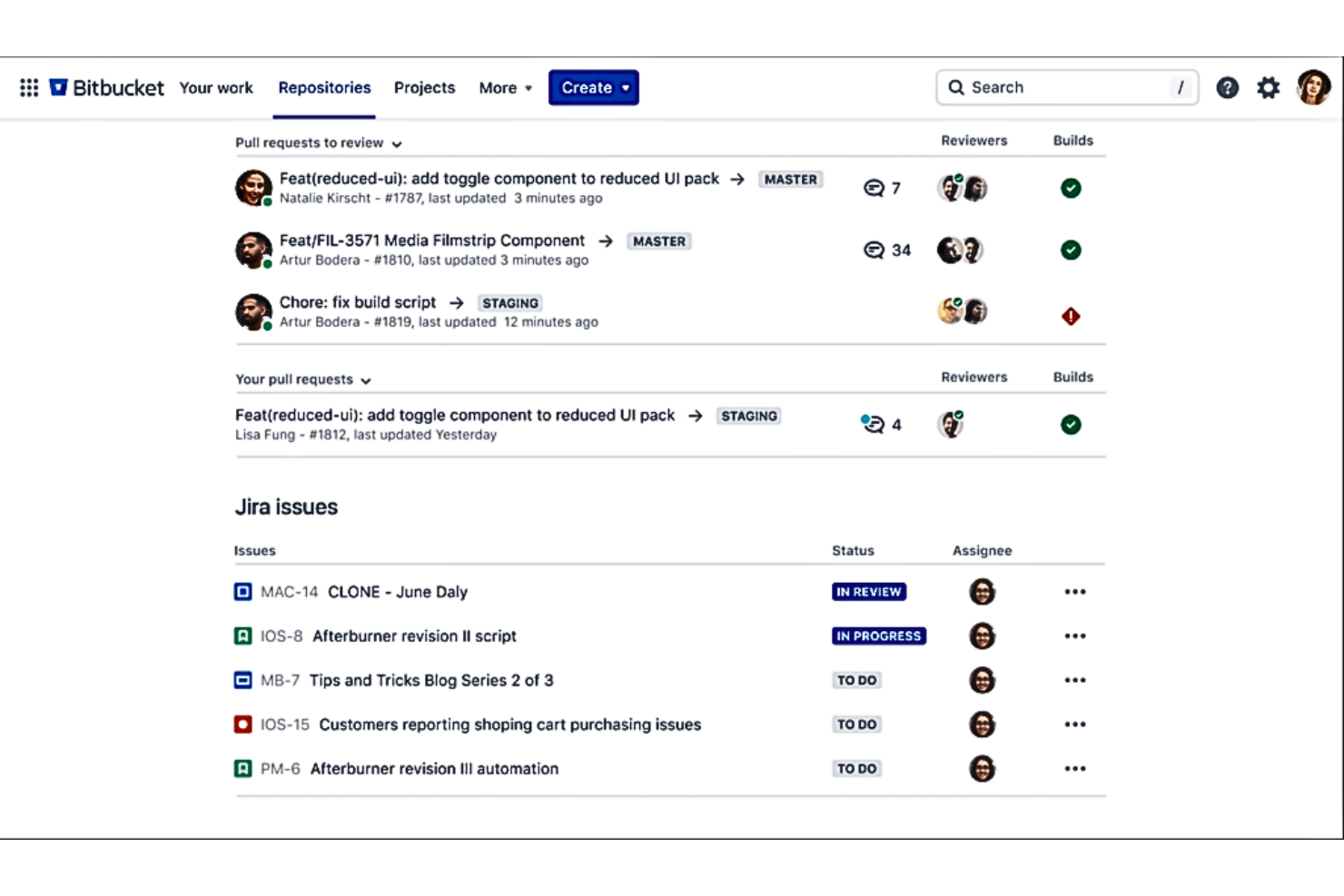This screenshot has width=1344, height=896.
Task: View successful build status for PR #1787
Action: pyautogui.click(x=1071, y=188)
